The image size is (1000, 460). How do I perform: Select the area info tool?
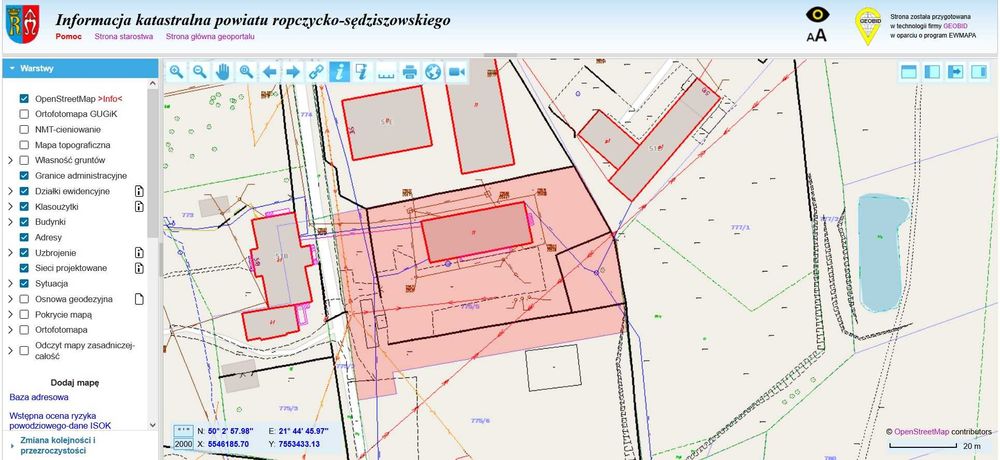click(x=362, y=72)
